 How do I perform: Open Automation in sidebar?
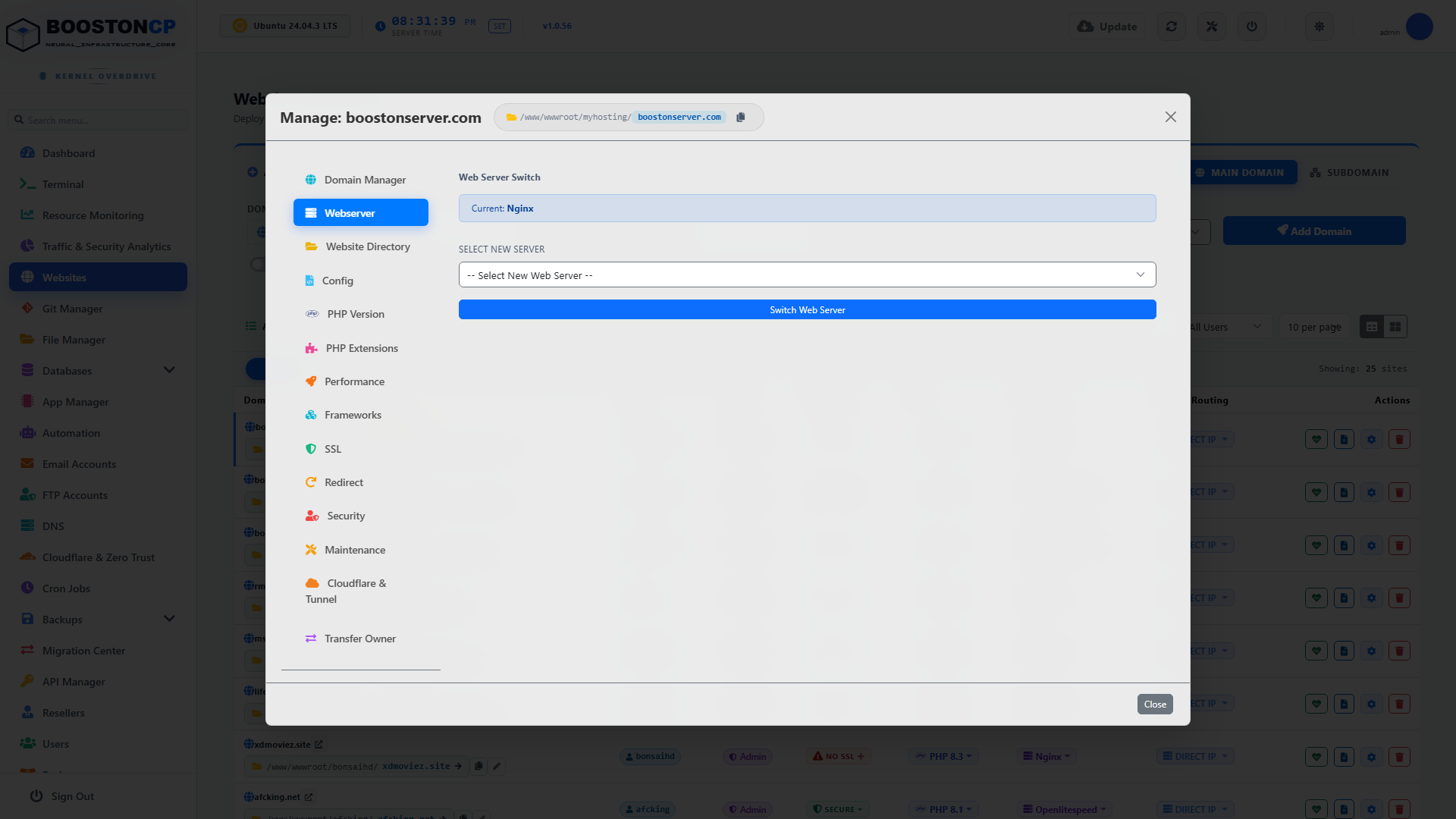98,433
